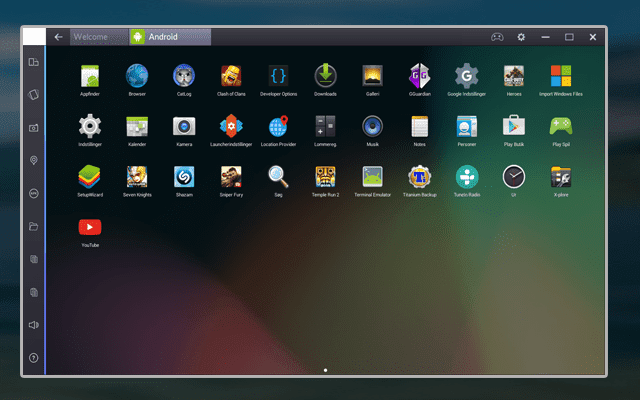Open the Ur clock app
Image resolution: width=640 pixels, height=400 pixels.
514,177
